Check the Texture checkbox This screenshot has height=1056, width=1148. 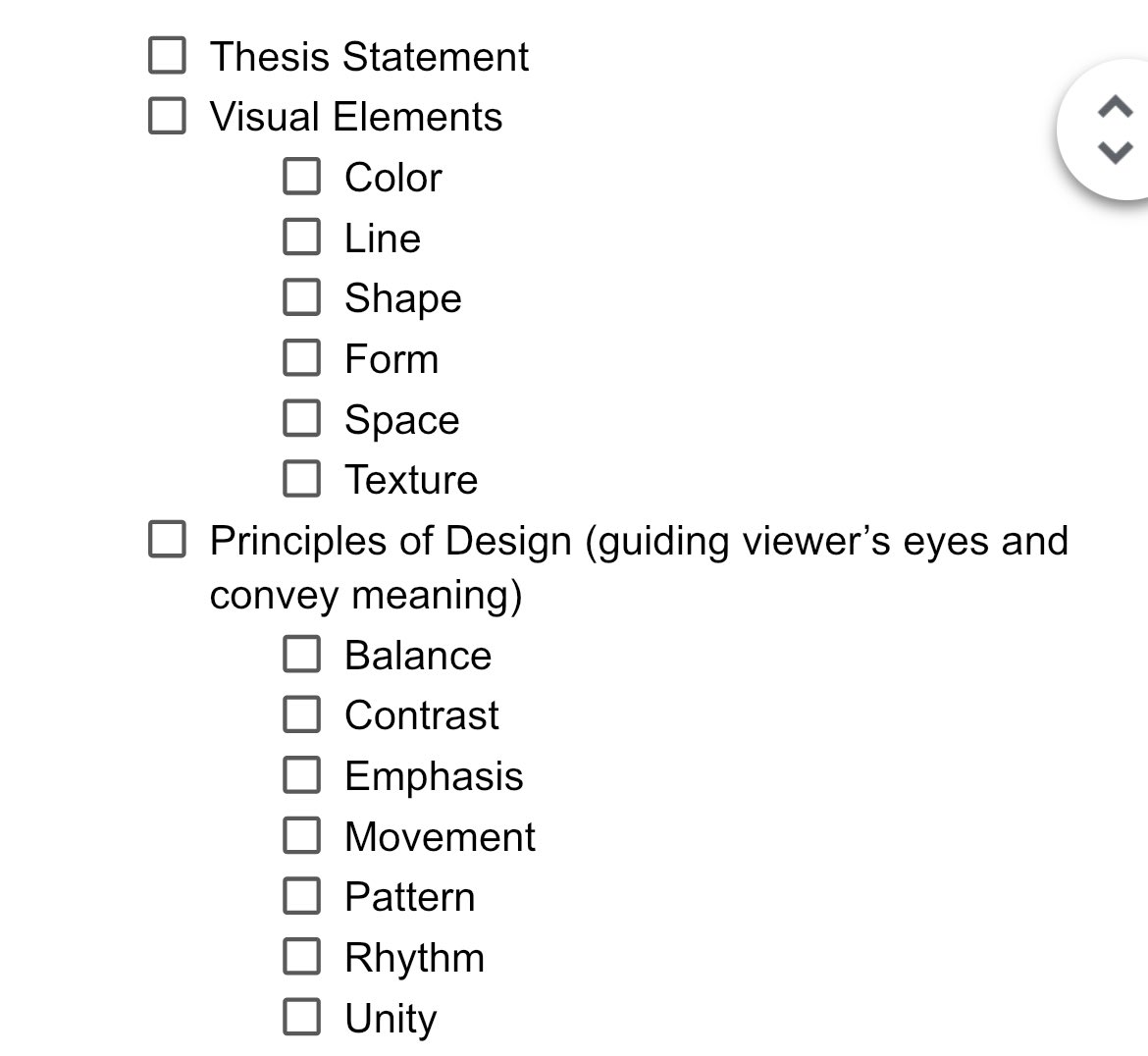pyautogui.click(x=301, y=478)
